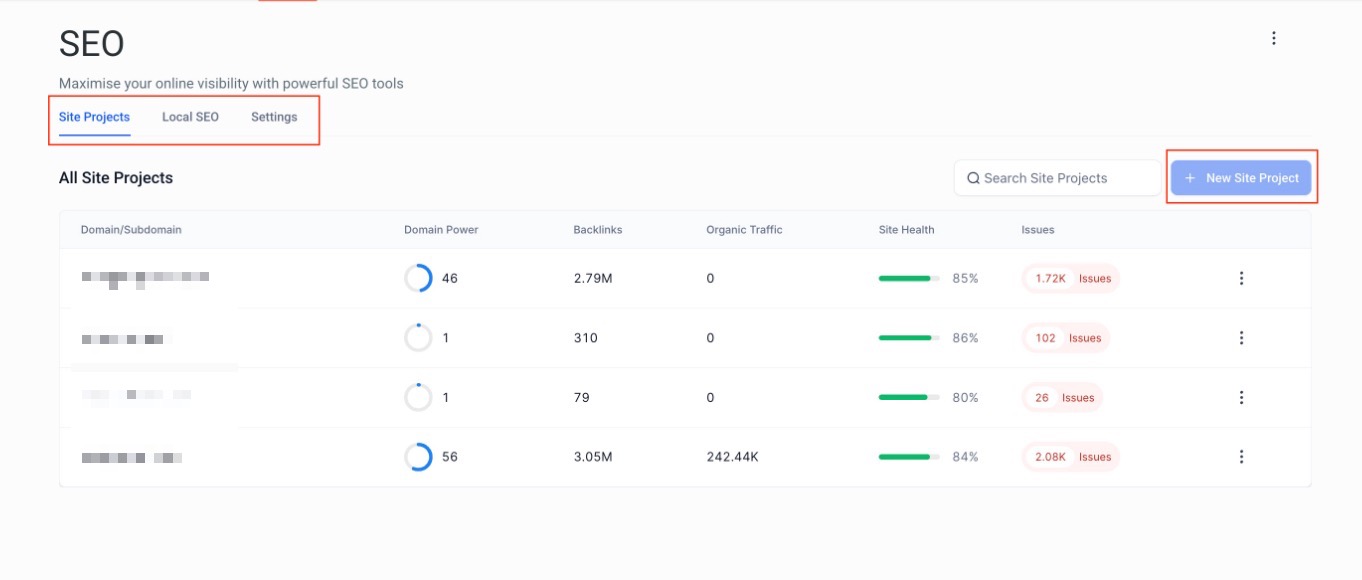Open actions menu for the 1.72K issues row
This screenshot has height=580, width=1362.
(1241, 278)
